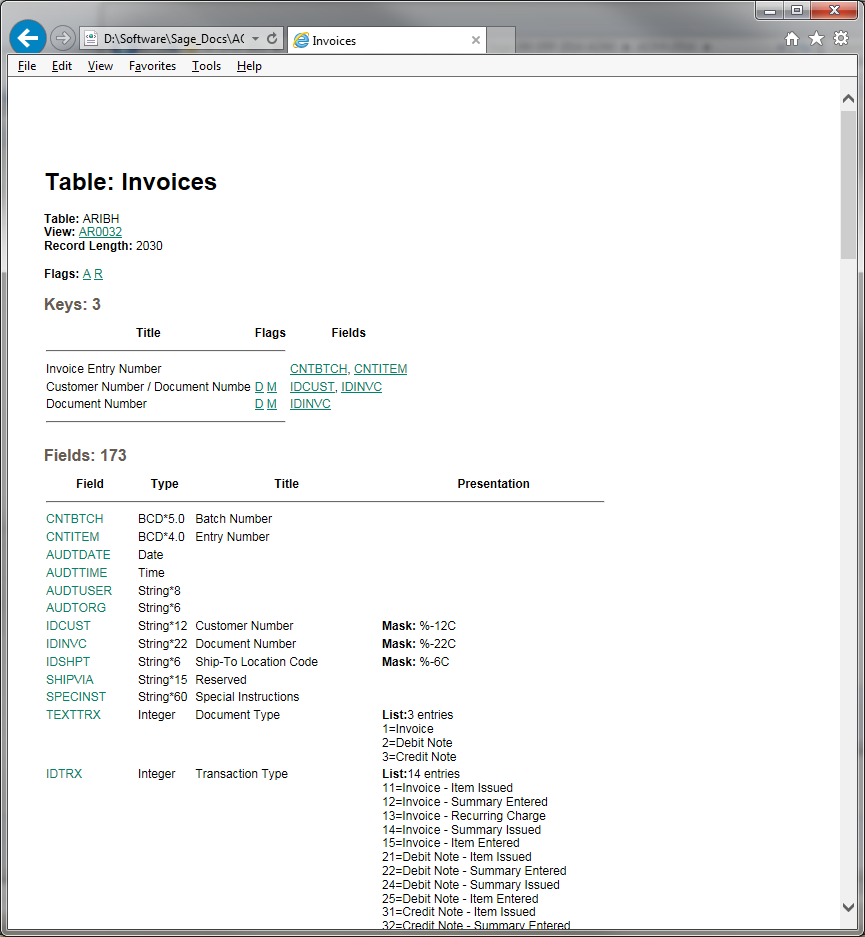The image size is (865, 937).
Task: Click the browser Back arrow button
Action: coord(27,38)
